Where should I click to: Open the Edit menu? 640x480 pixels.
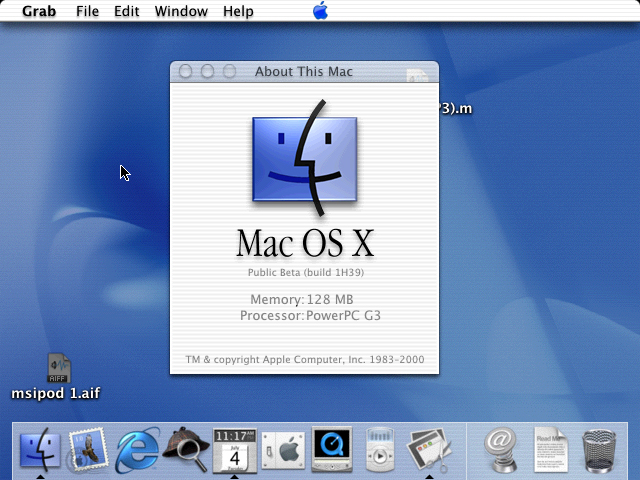(127, 11)
